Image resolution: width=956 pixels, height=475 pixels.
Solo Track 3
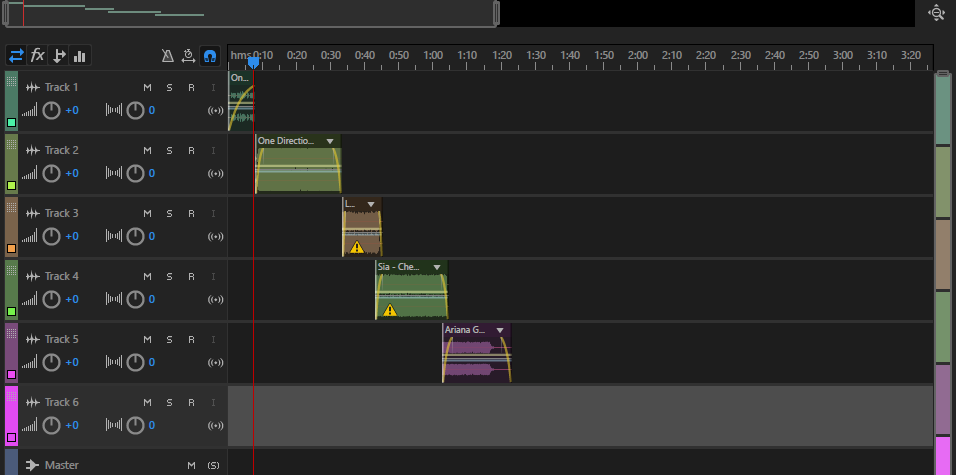[x=169, y=214]
